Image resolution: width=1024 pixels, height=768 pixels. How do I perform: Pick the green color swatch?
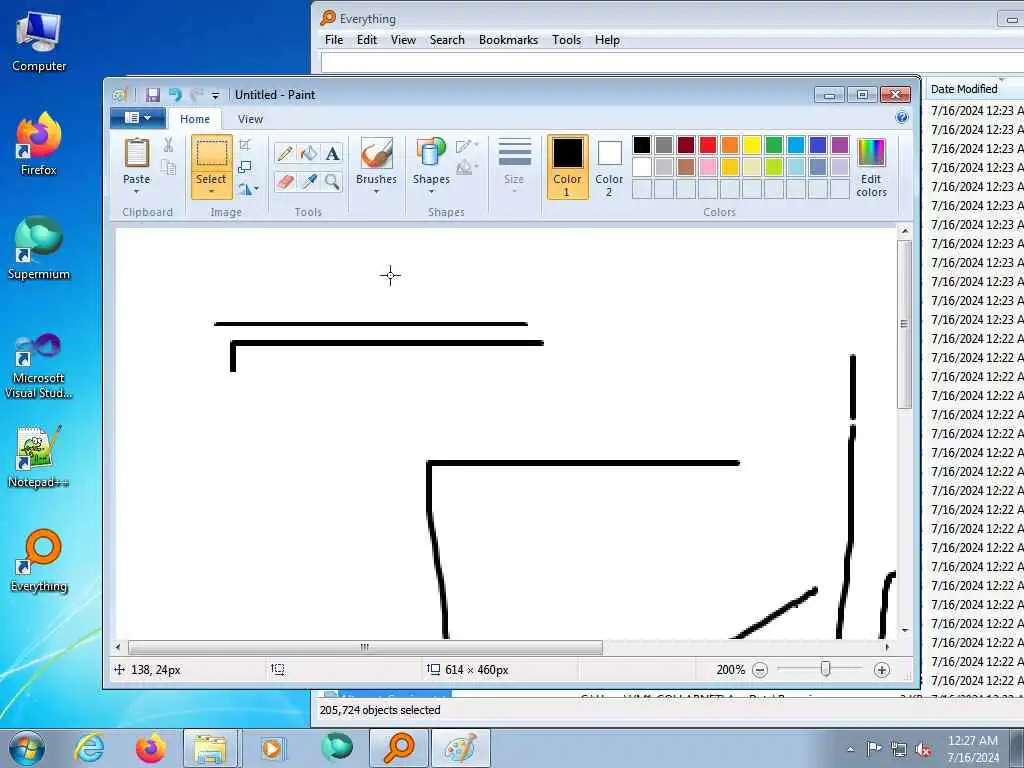tap(774, 145)
